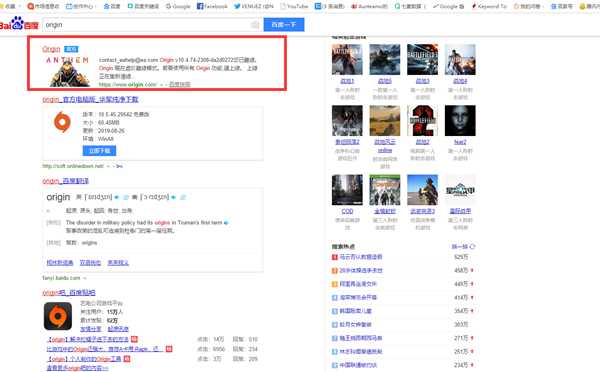Open the COD game thumbnail
Image resolution: width=600 pixels, height=372 pixels.
[347, 190]
